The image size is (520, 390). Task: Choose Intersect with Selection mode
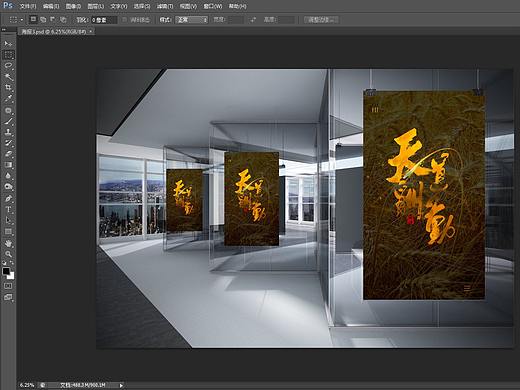63,20
